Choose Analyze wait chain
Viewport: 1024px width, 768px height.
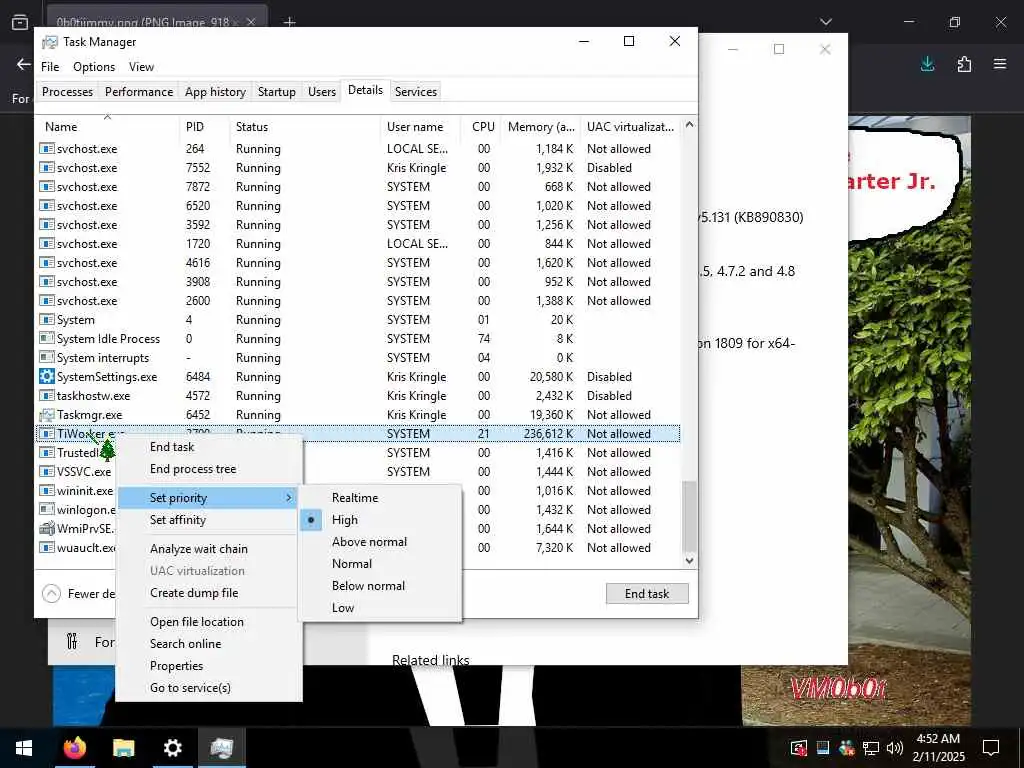pos(209,549)
